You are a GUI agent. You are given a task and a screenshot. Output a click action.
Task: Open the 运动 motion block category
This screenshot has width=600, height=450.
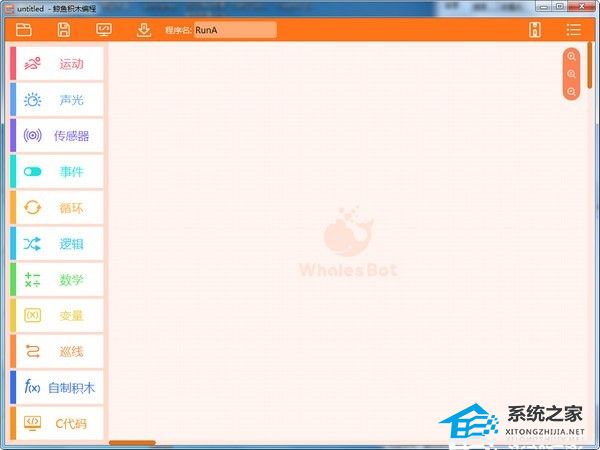(x=57, y=64)
